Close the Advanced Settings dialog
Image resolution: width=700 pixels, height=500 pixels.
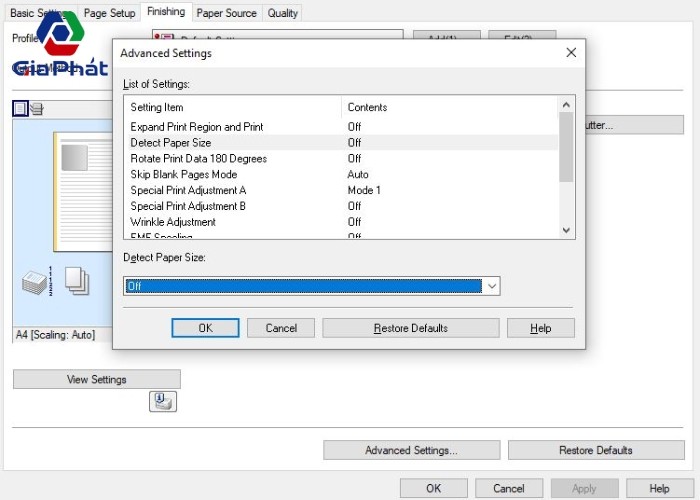[571, 53]
